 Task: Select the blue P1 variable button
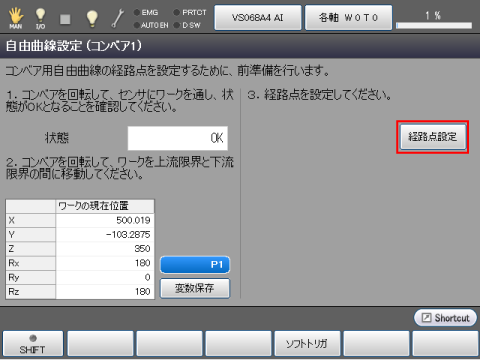[195, 265]
